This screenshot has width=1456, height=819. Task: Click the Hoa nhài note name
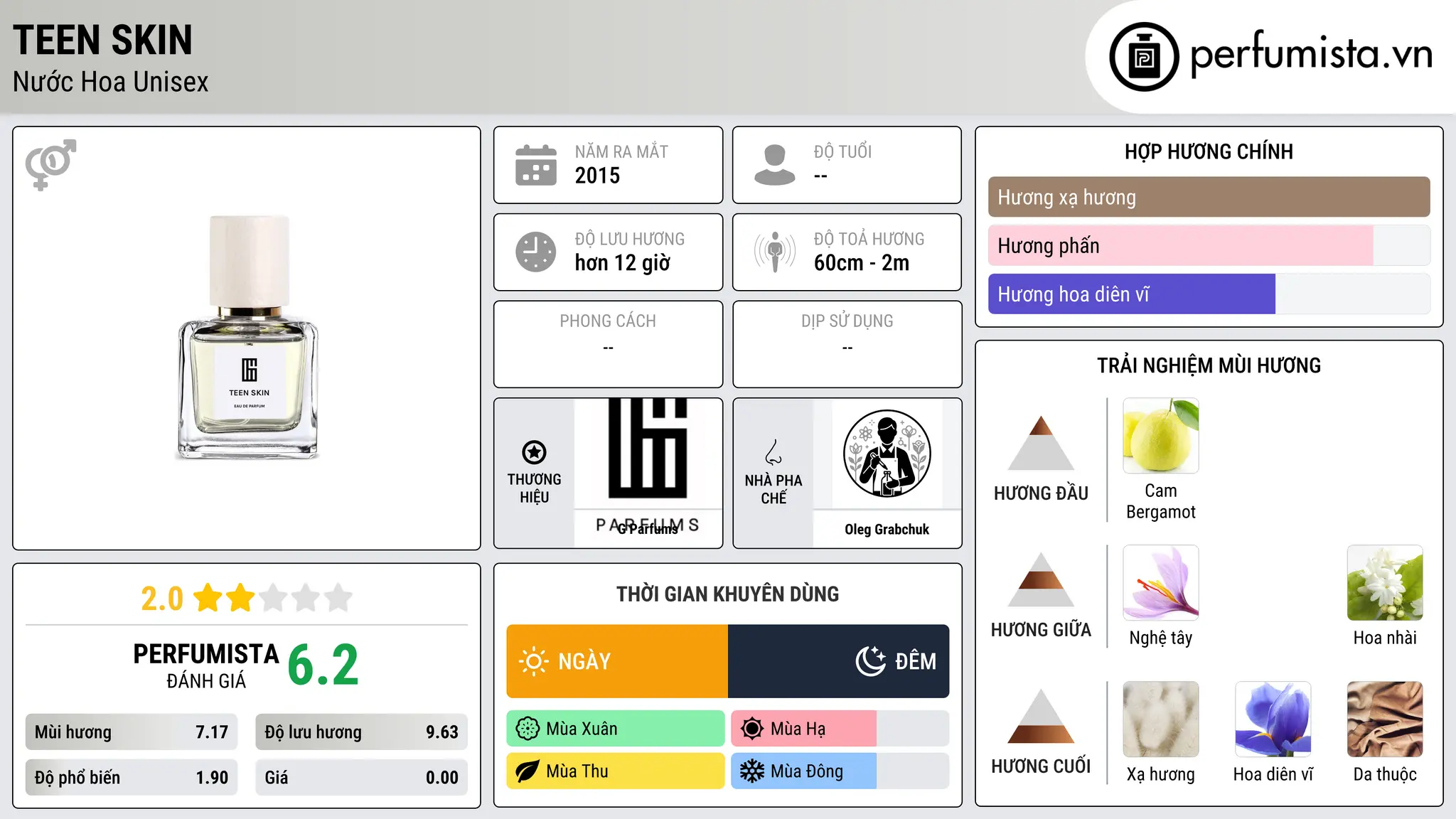1385,638
